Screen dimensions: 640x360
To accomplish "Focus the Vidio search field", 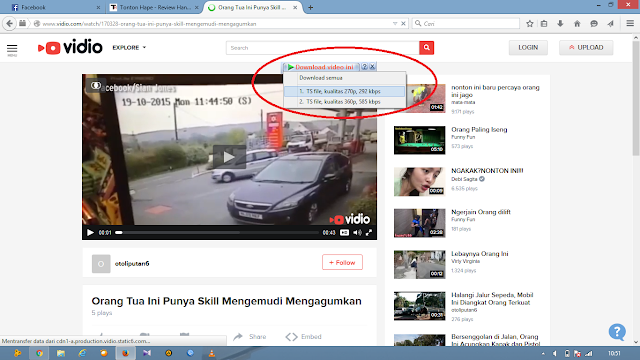I will (322, 48).
